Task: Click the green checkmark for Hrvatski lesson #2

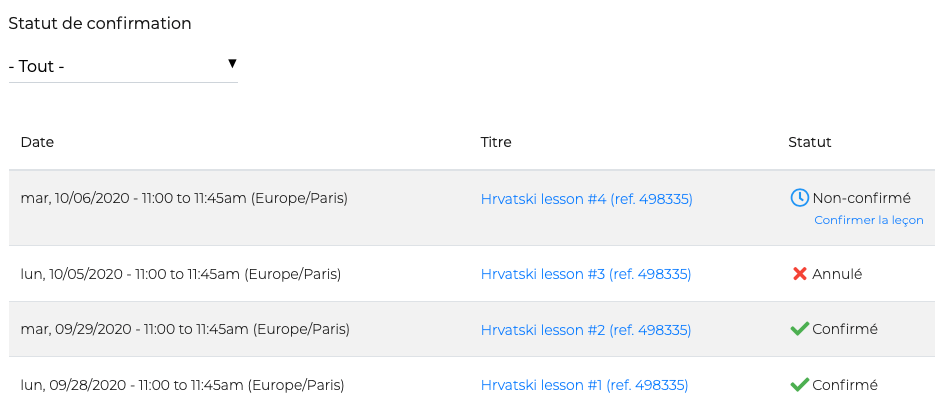Action: 799,329
